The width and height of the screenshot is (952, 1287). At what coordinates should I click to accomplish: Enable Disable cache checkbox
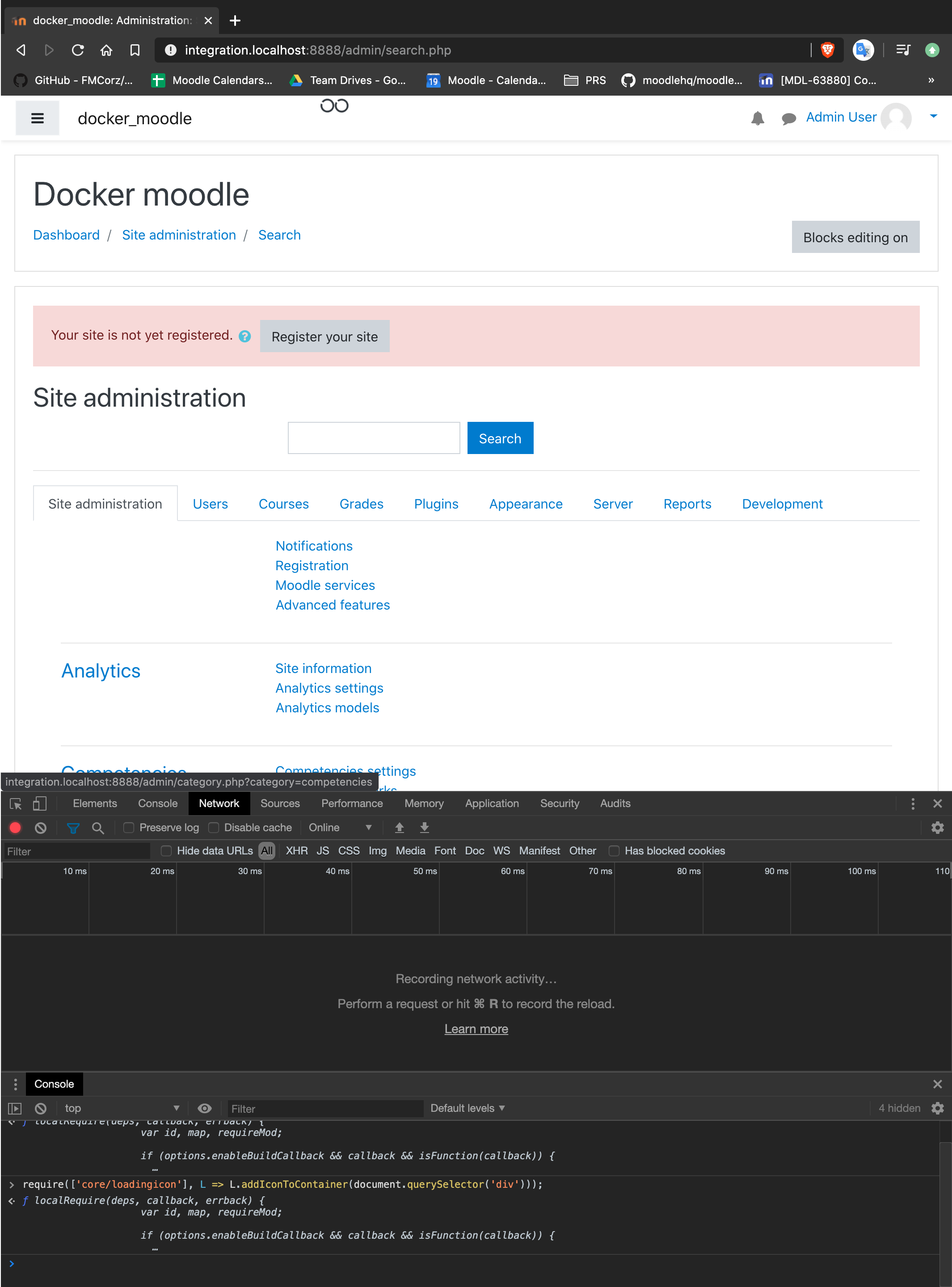(x=214, y=828)
